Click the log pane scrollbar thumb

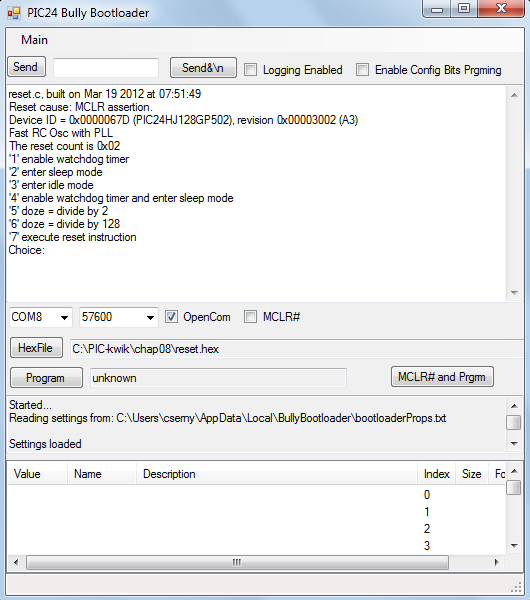tap(514, 422)
